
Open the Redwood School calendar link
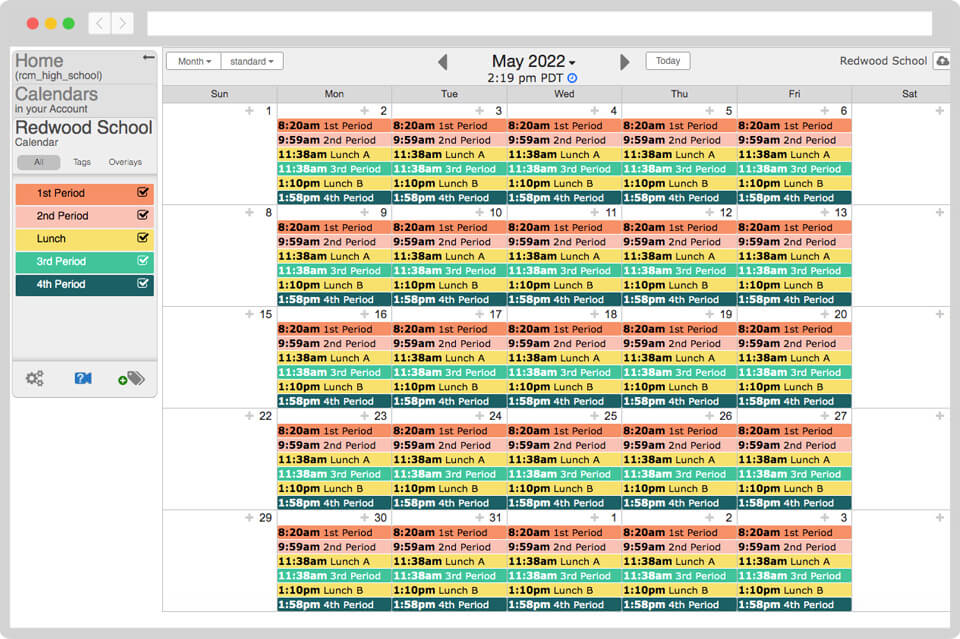tap(83, 128)
